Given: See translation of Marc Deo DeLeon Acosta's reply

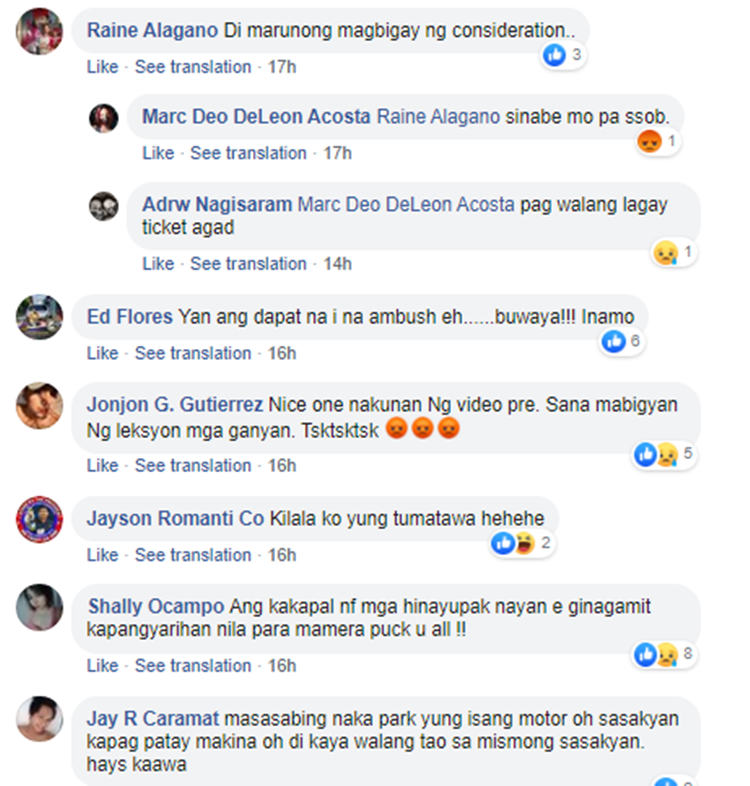Looking at the screenshot, I should (248, 153).
